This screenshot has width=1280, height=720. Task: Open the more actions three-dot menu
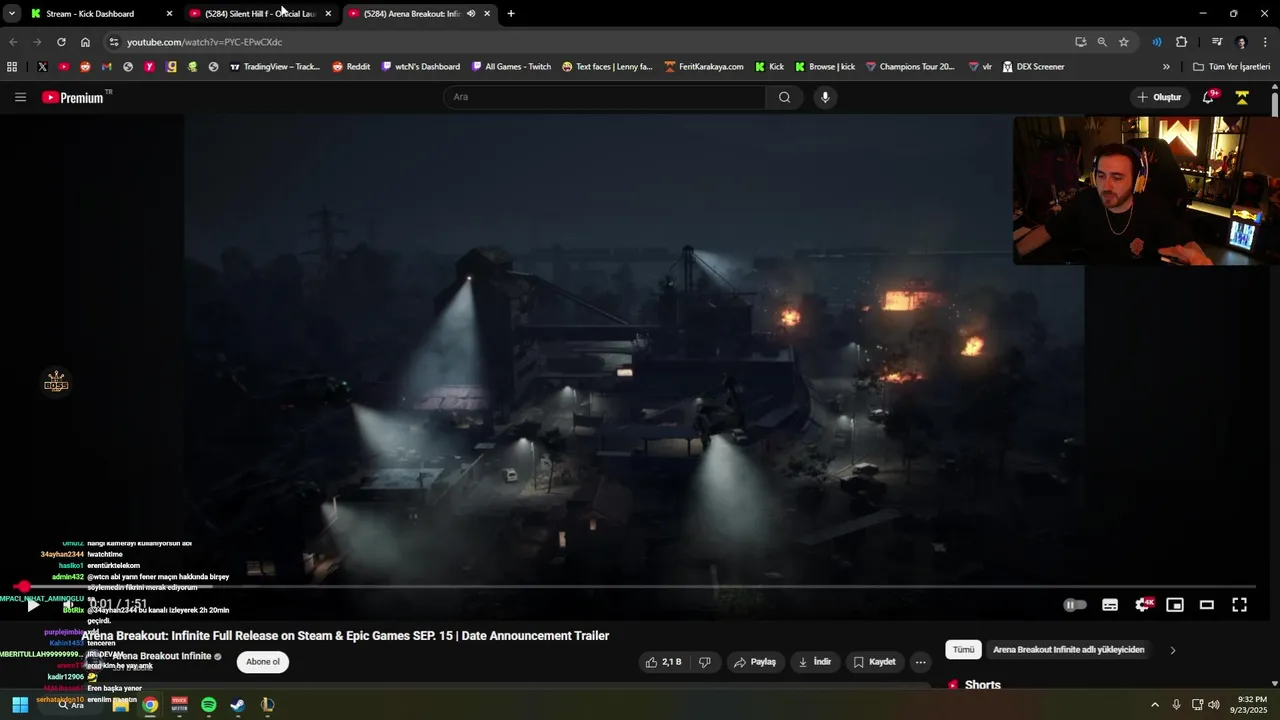(x=921, y=662)
